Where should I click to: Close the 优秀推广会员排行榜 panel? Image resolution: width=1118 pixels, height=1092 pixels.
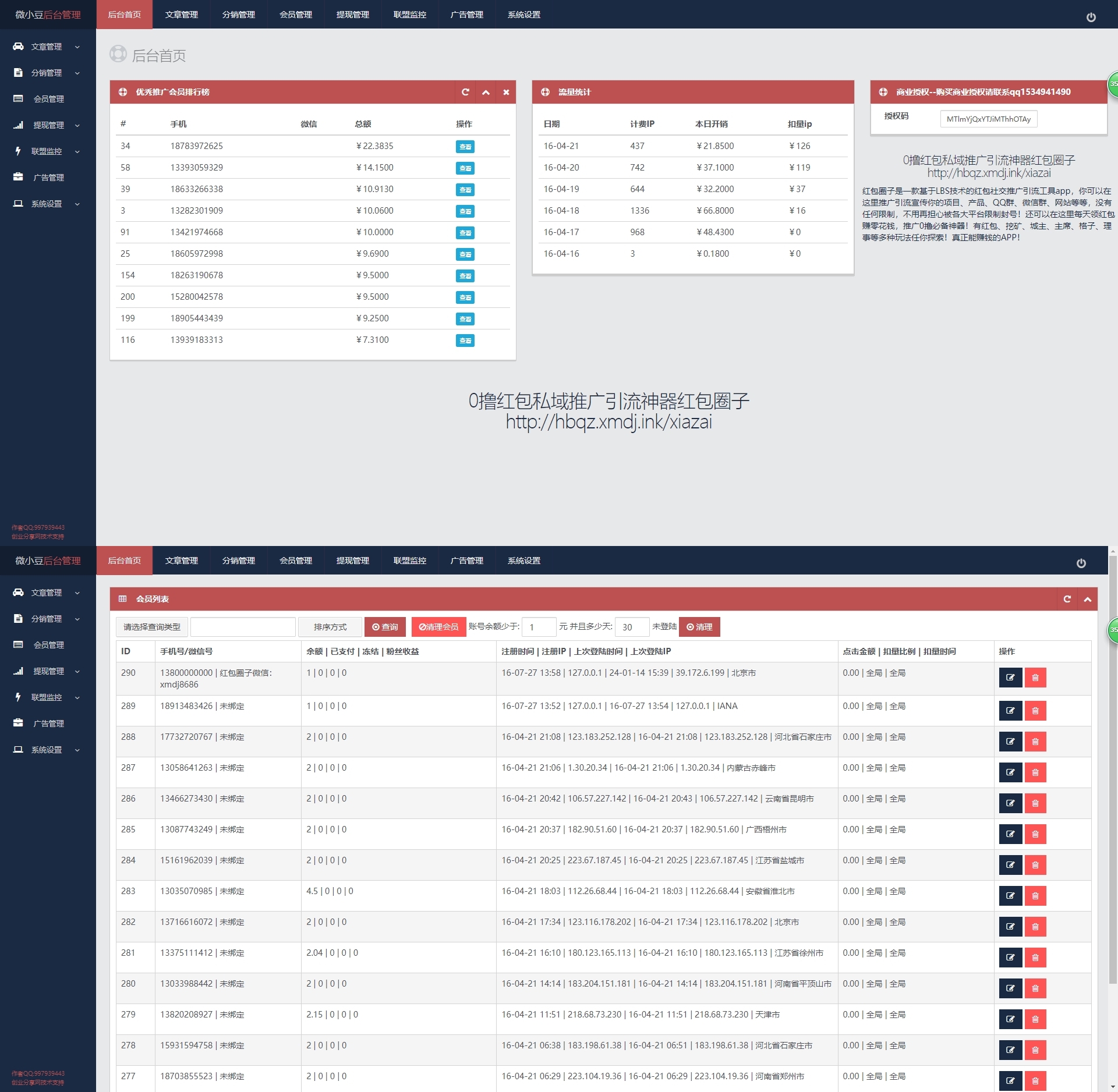click(506, 92)
